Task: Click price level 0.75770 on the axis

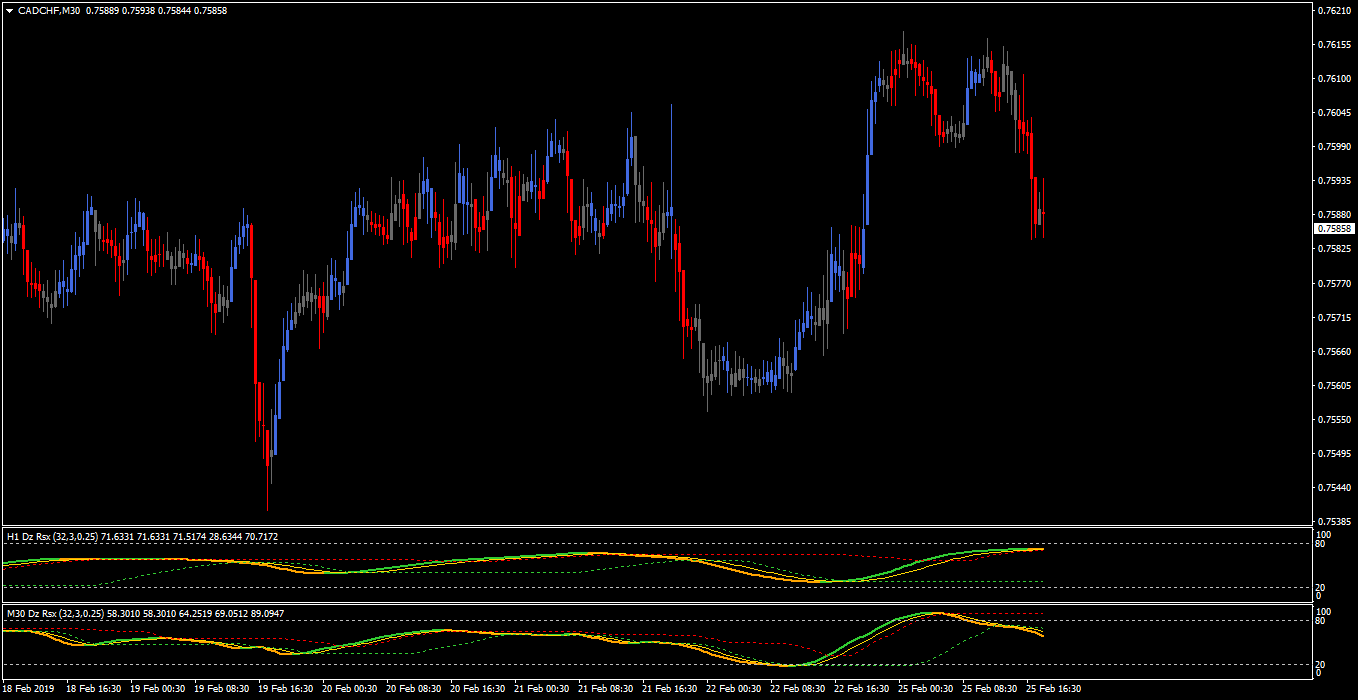Action: click(x=1333, y=284)
